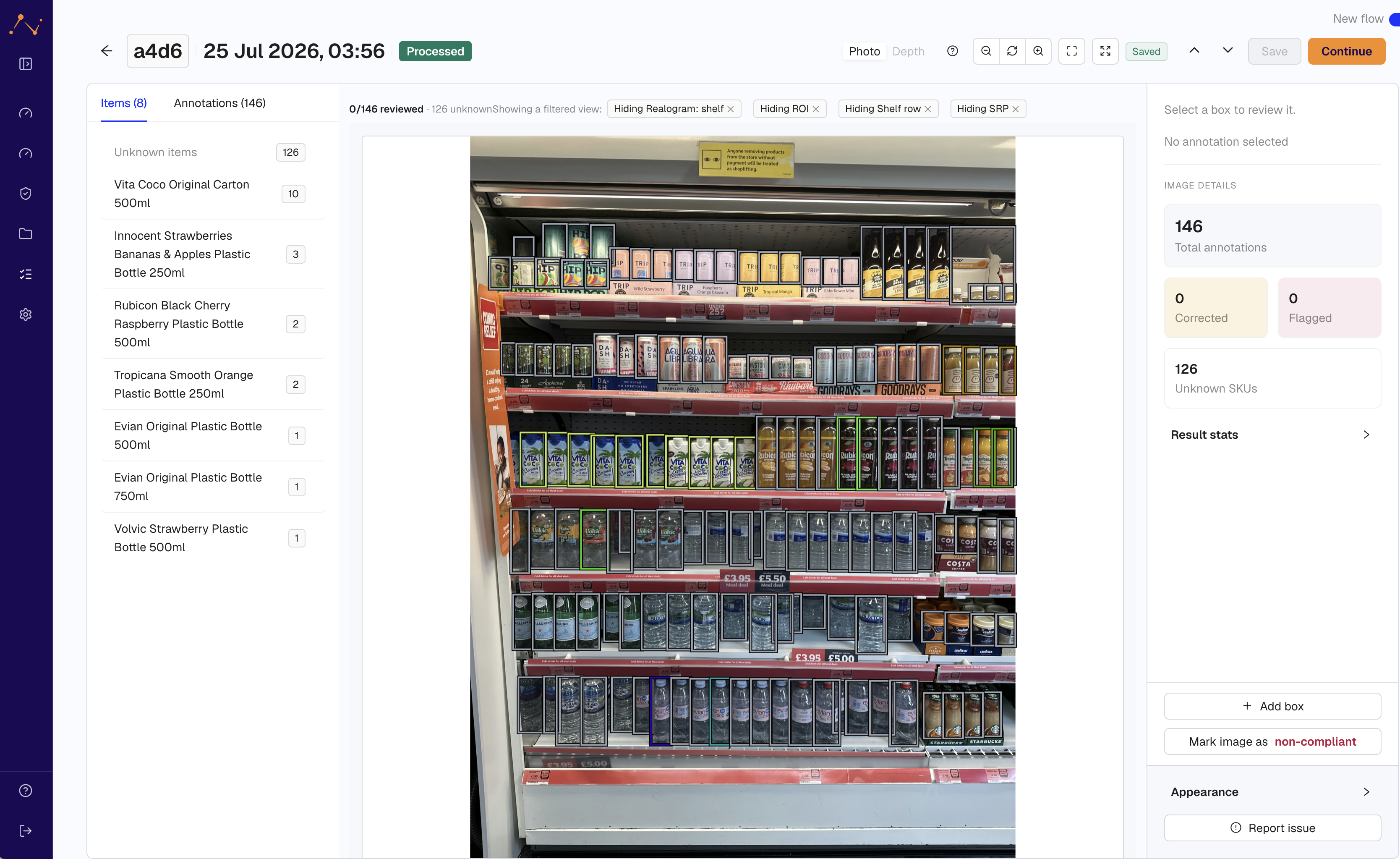Click the app logo in the sidebar

coord(26,25)
